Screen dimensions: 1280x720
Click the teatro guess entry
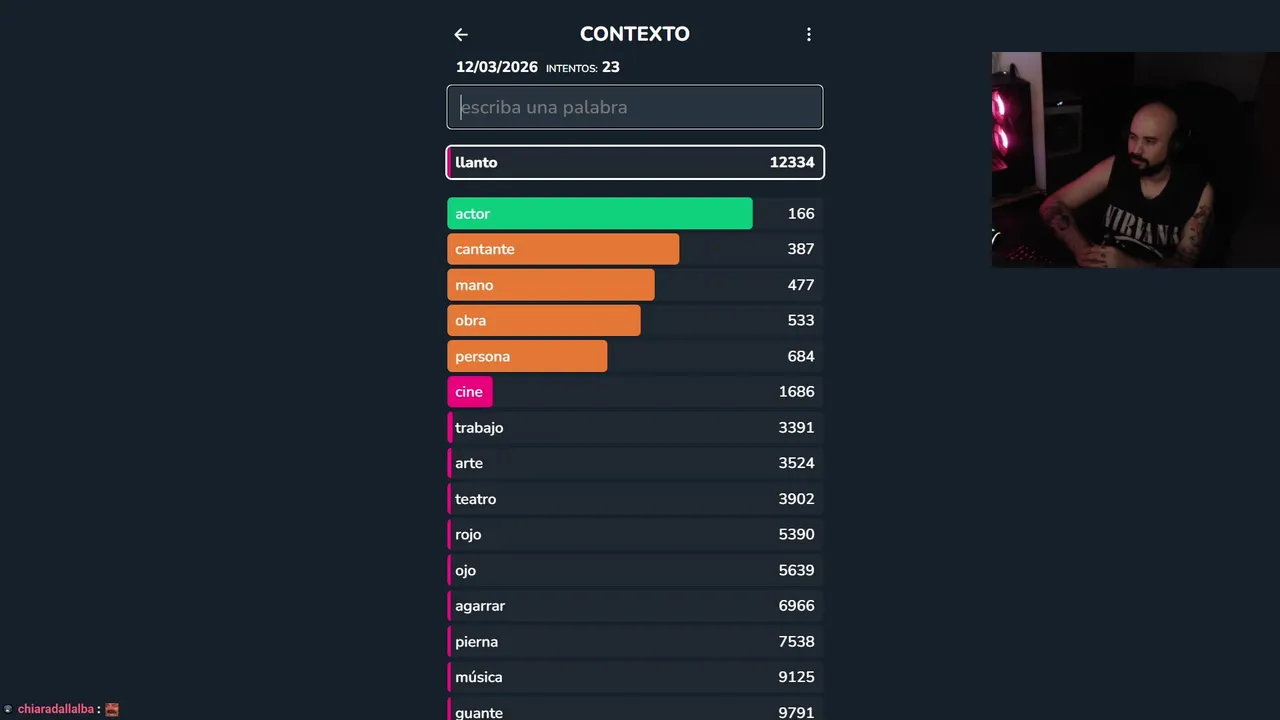pos(635,499)
